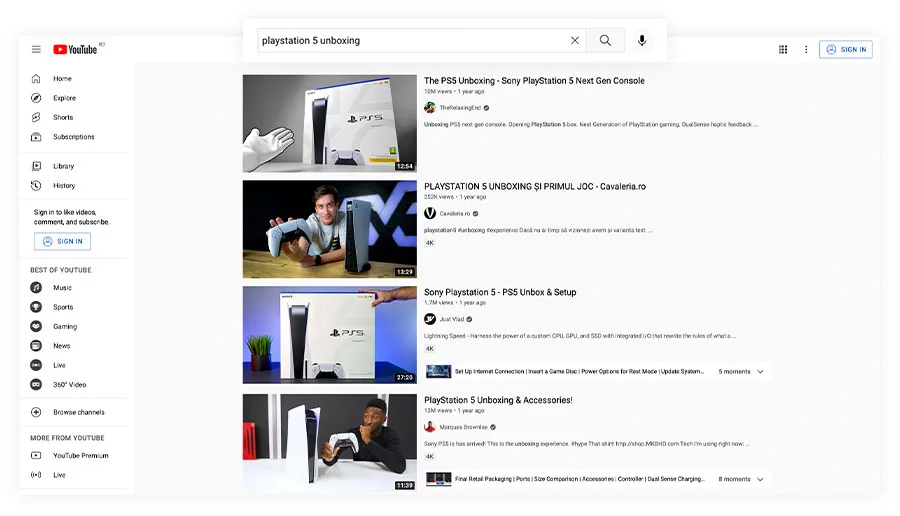Image resolution: width=900 pixels, height=516 pixels.
Task: Click the Set Up Internet Connection moments thumbnail
Action: click(439, 371)
